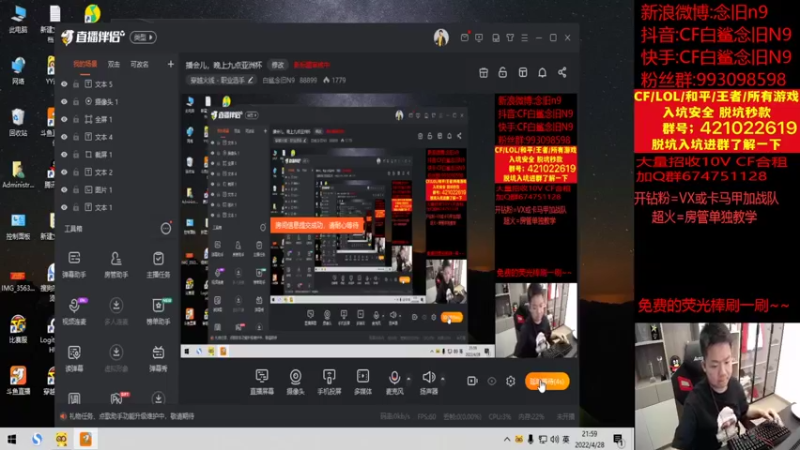
Task: Open Windows Start menu
Action: [x=12, y=439]
